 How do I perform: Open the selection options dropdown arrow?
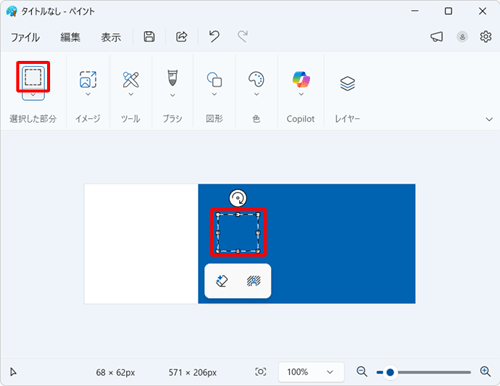(33, 96)
